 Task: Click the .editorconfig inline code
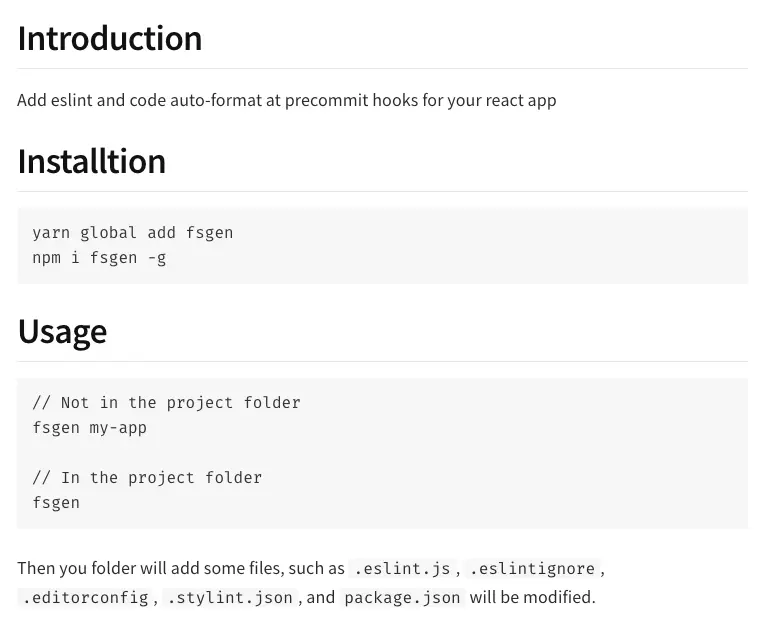85,597
